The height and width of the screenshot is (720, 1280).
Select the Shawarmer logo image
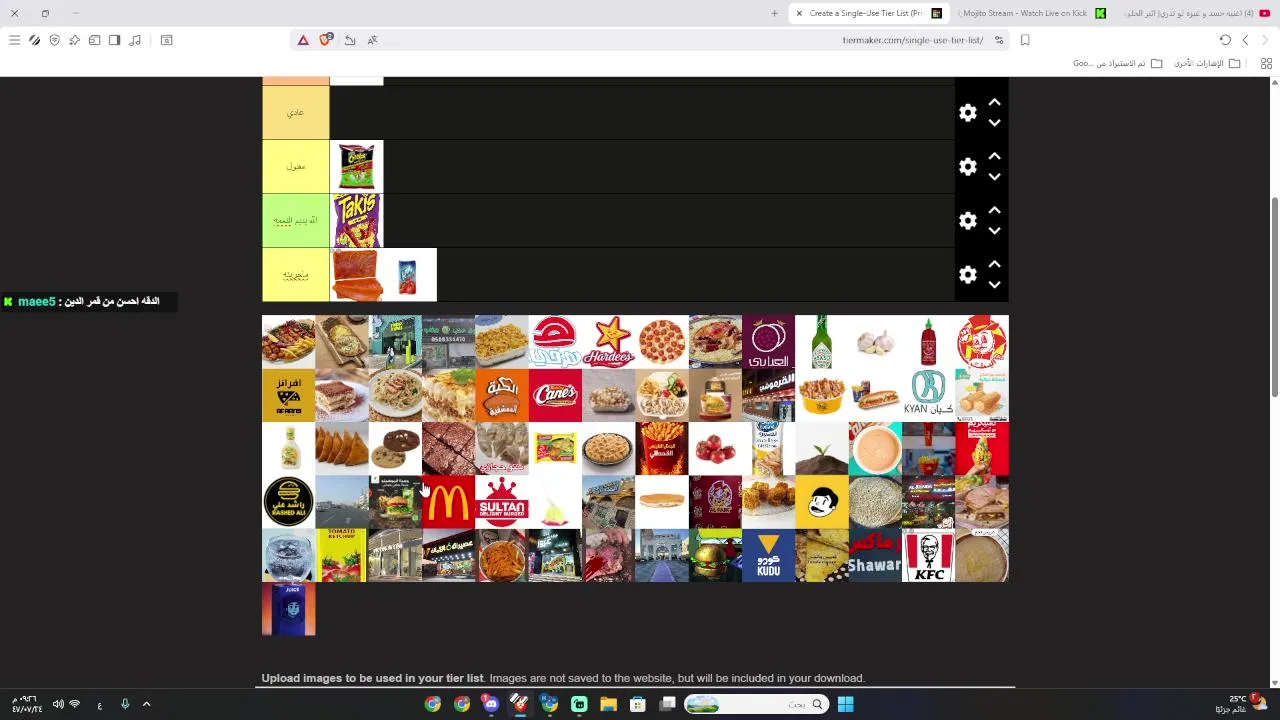pyautogui.click(x=875, y=555)
